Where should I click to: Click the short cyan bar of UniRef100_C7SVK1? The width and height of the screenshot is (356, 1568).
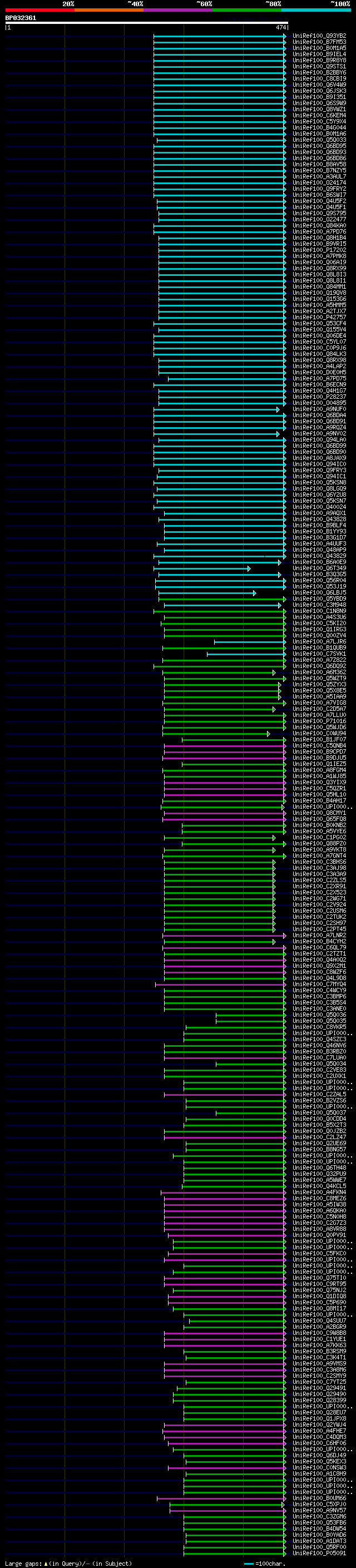pyautogui.click(x=246, y=654)
